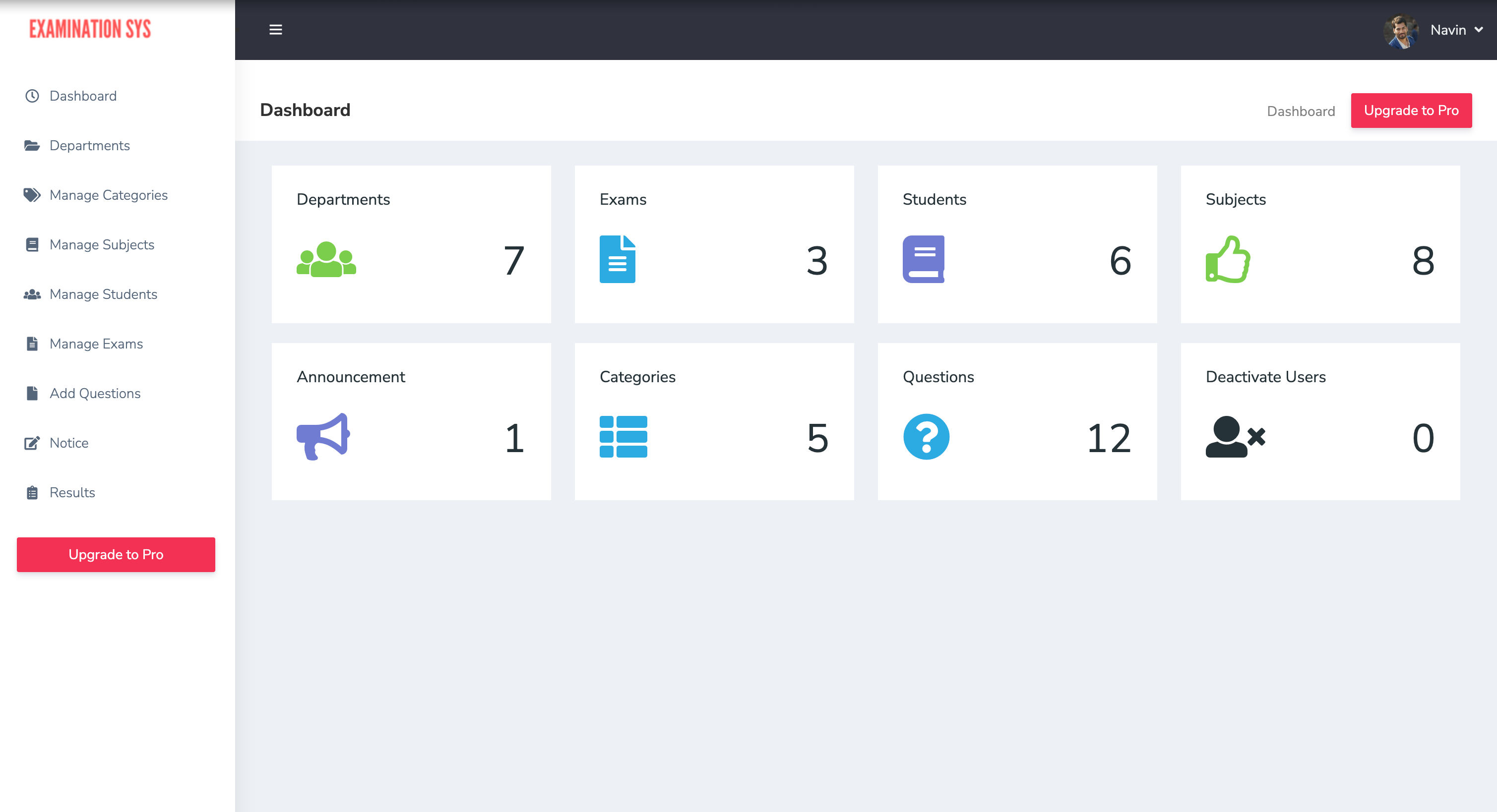Select the Notice edit icon in sidebar
The height and width of the screenshot is (812, 1497).
[x=32, y=443]
